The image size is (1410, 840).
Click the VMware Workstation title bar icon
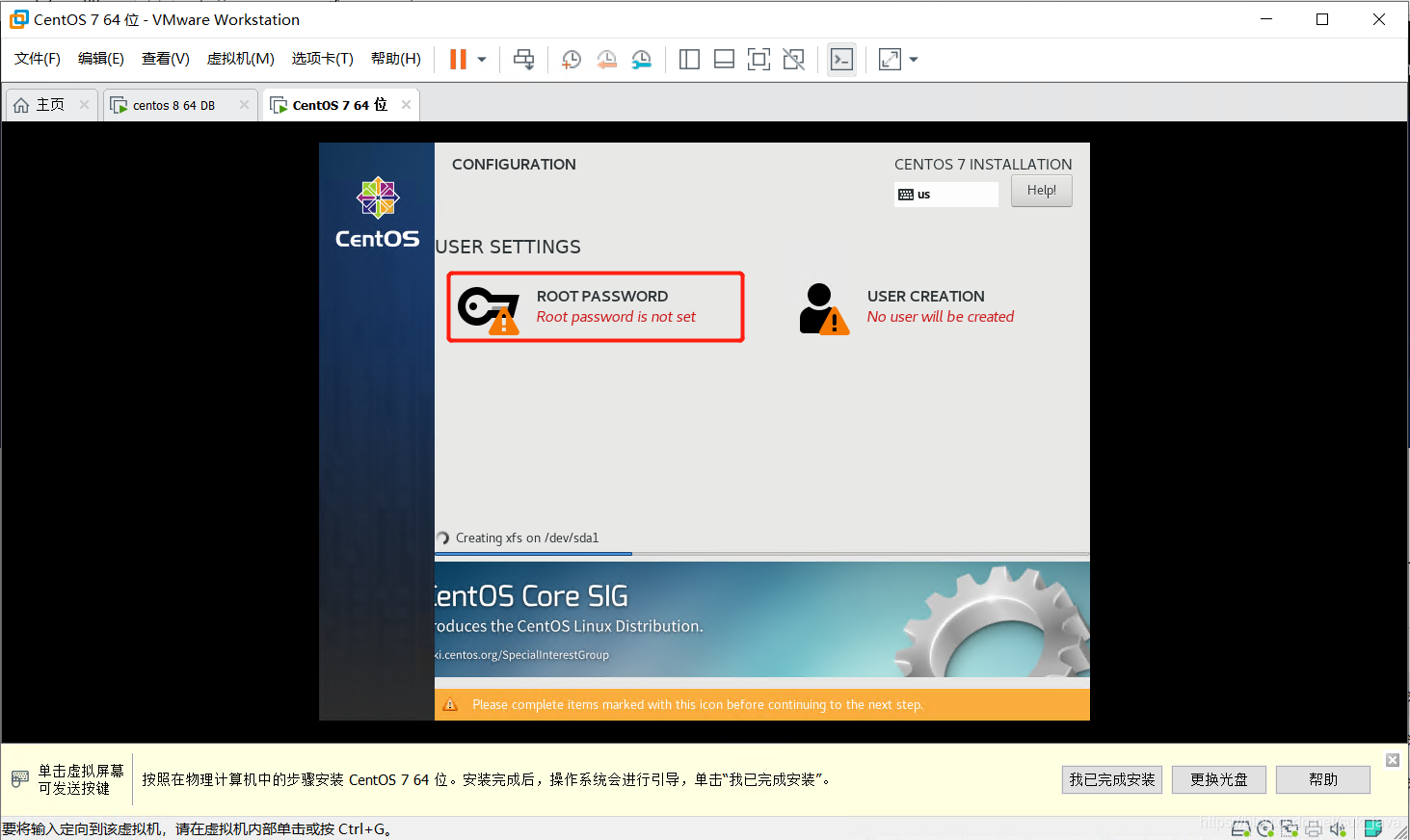coord(18,19)
